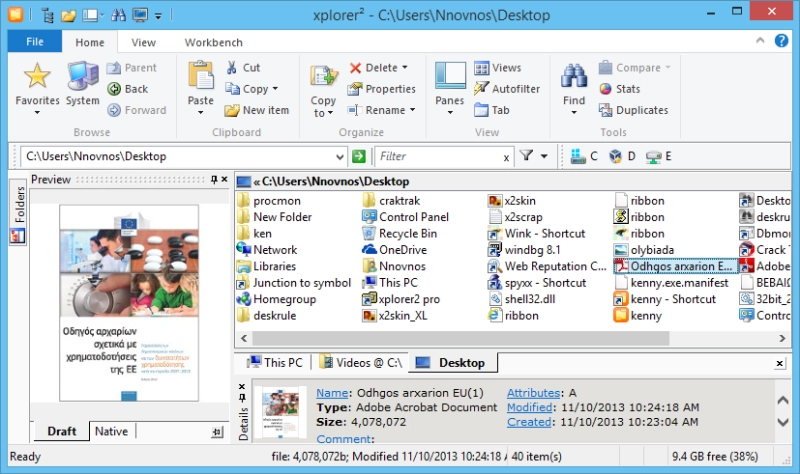This screenshot has width=800, height=474.
Task: Expand the Delete dropdown arrow
Action: tap(405, 67)
